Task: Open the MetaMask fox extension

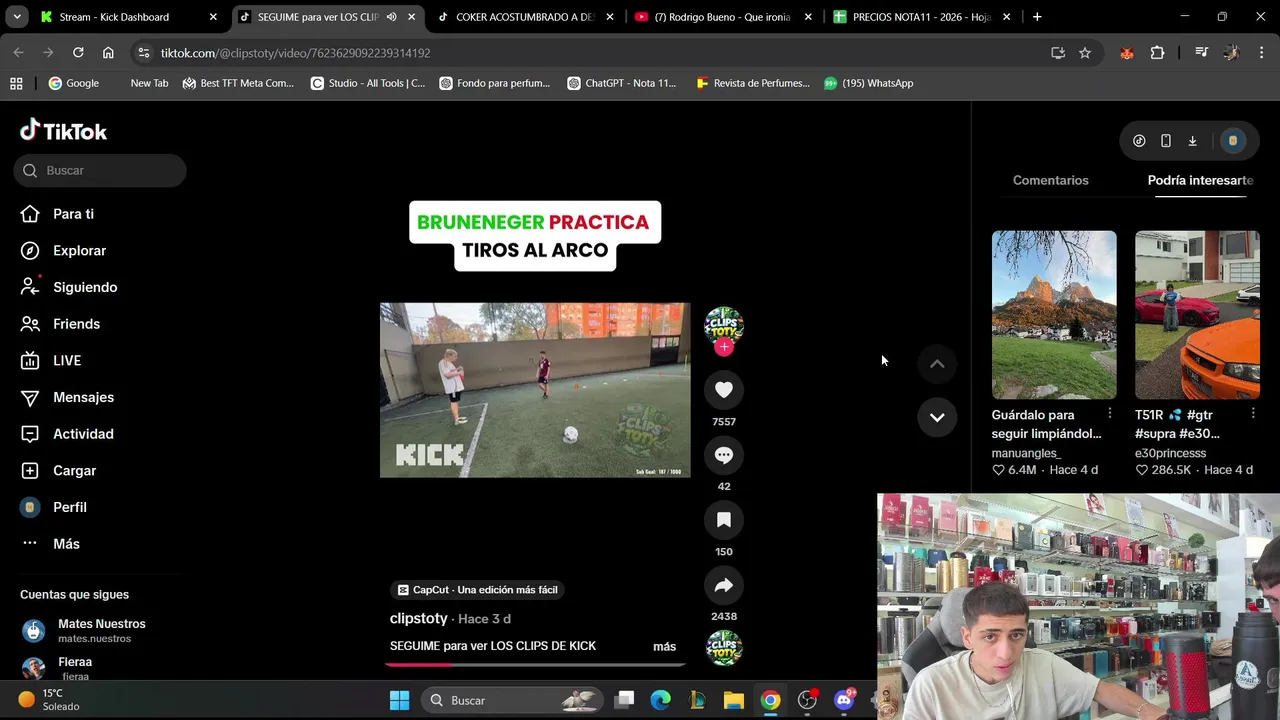Action: point(1127,53)
